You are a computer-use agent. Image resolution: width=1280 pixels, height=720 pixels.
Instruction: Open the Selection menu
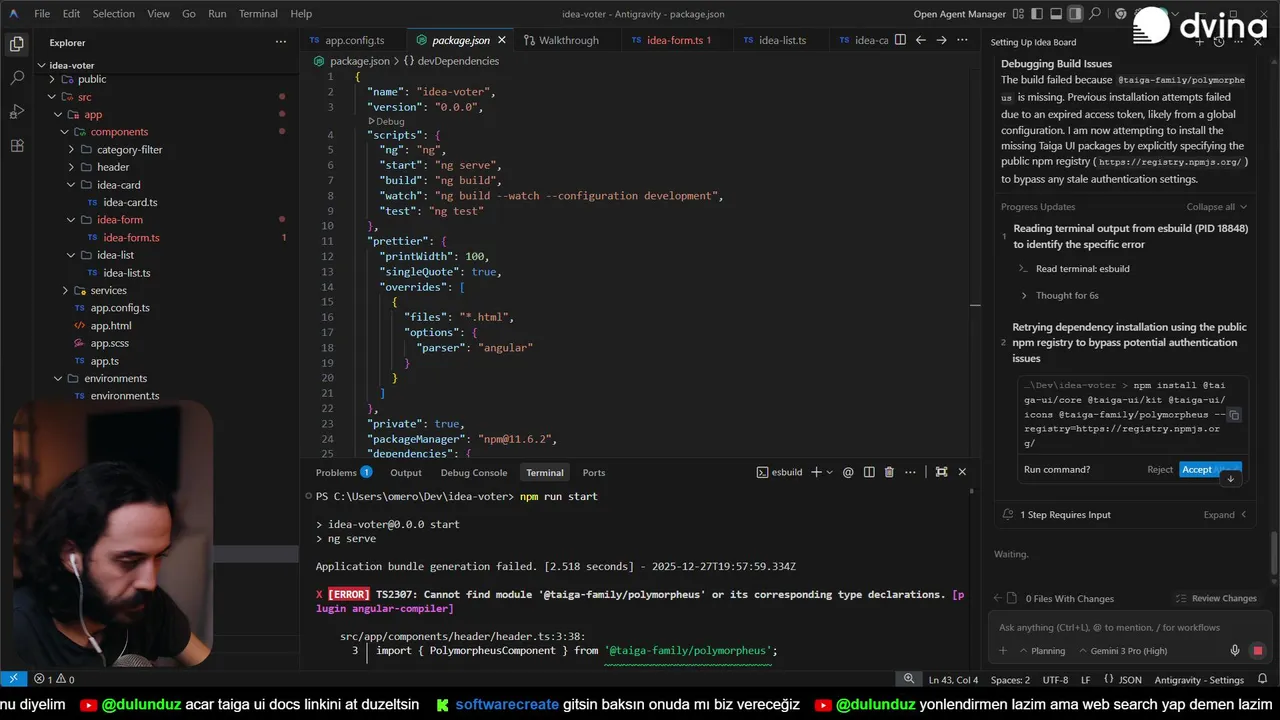[x=113, y=14]
